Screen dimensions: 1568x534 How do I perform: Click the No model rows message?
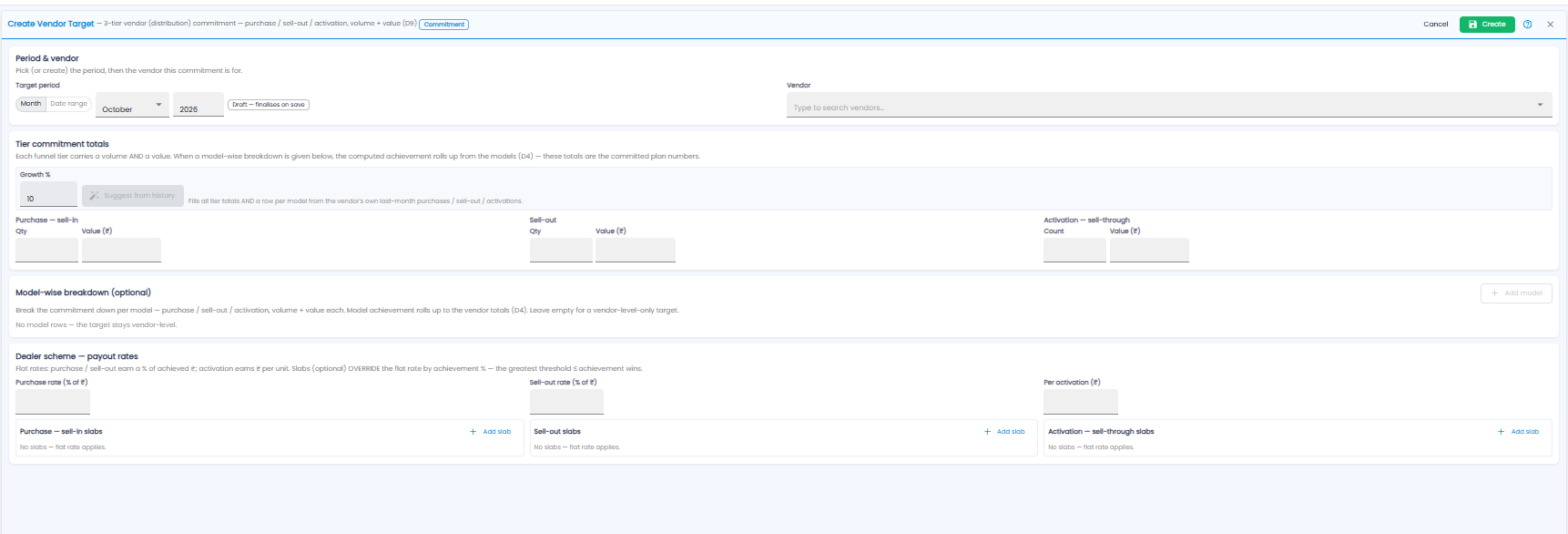point(96,324)
